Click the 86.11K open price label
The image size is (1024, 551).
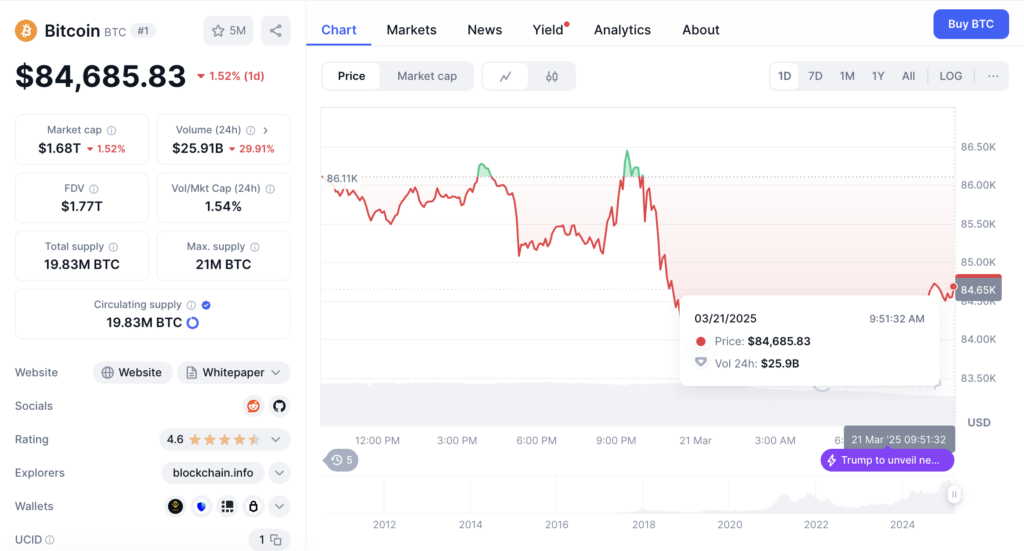pos(342,178)
